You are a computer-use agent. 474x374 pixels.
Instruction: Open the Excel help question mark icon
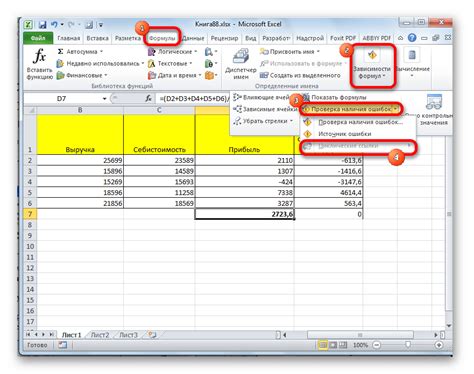(412, 38)
